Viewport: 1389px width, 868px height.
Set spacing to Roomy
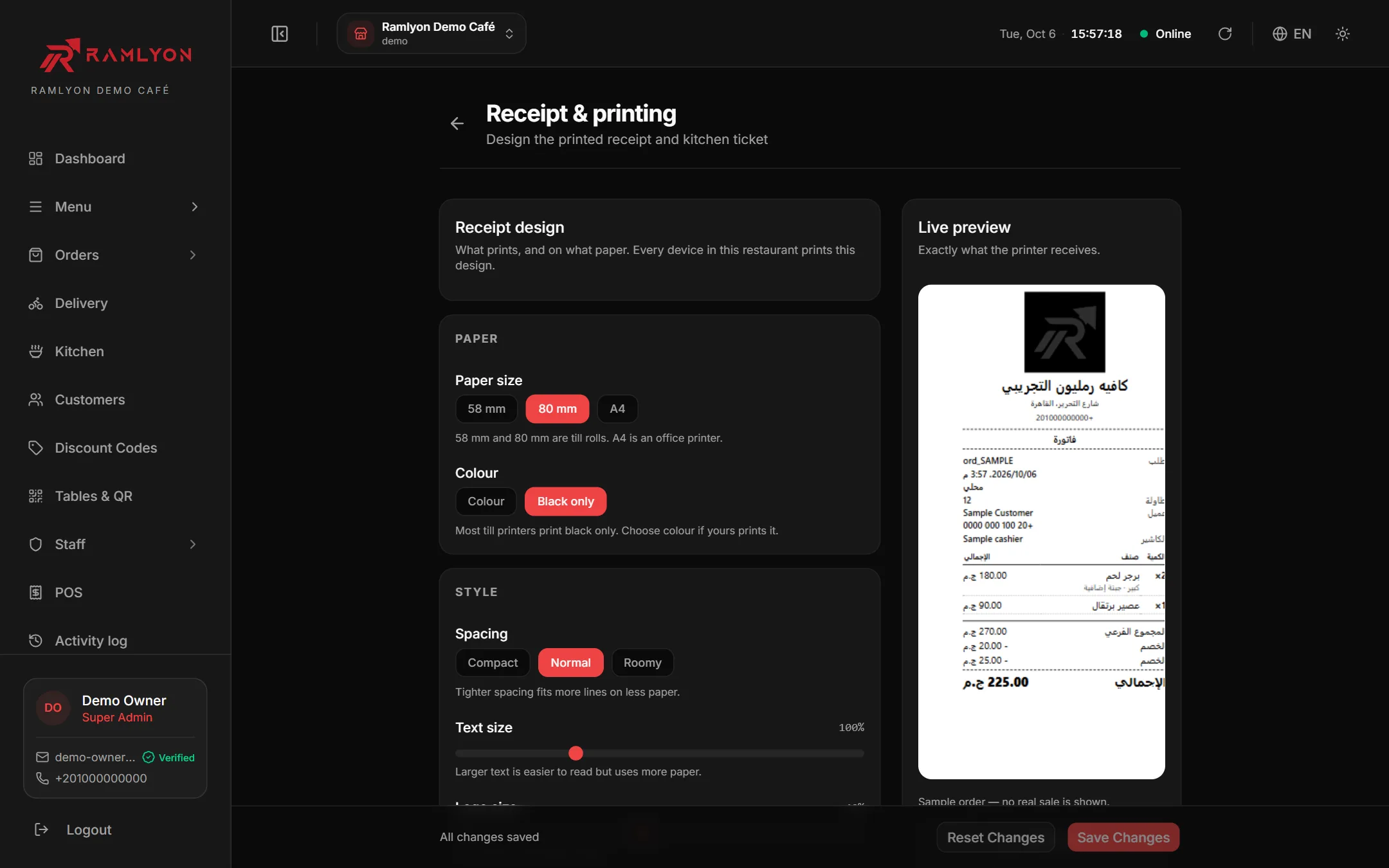(642, 663)
